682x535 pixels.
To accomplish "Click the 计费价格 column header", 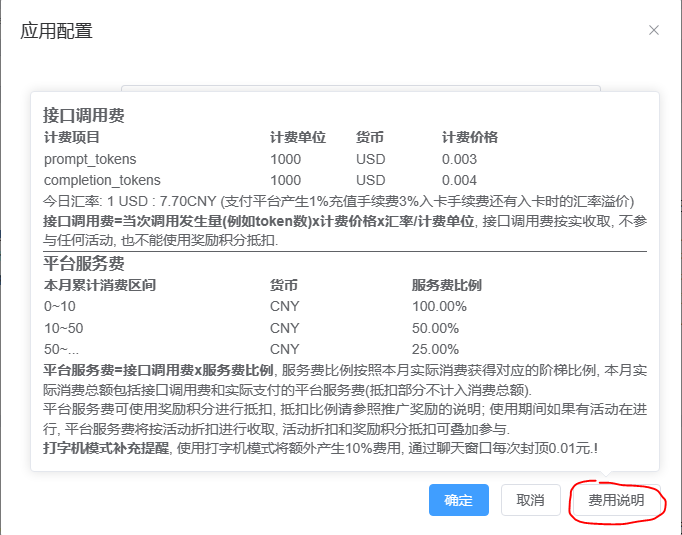I will (x=470, y=138).
